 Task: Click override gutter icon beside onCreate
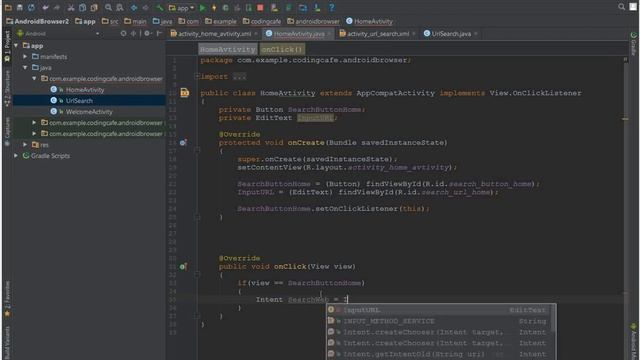[183, 142]
